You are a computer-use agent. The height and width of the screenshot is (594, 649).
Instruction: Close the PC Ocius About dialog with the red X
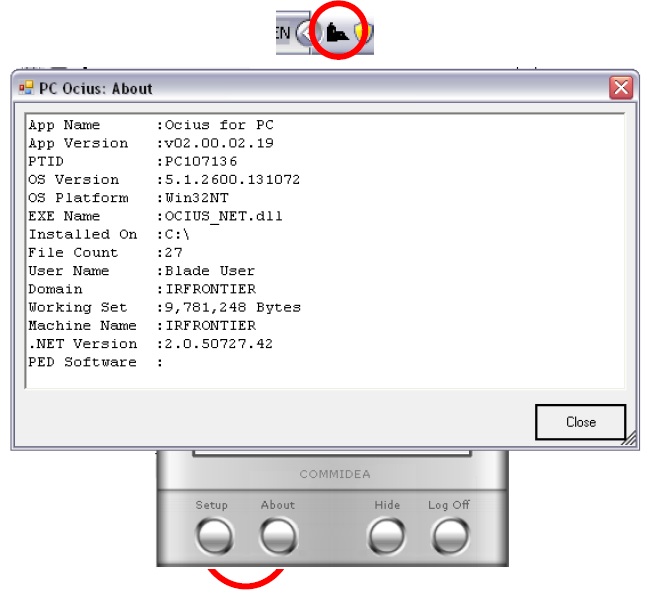[x=621, y=87]
